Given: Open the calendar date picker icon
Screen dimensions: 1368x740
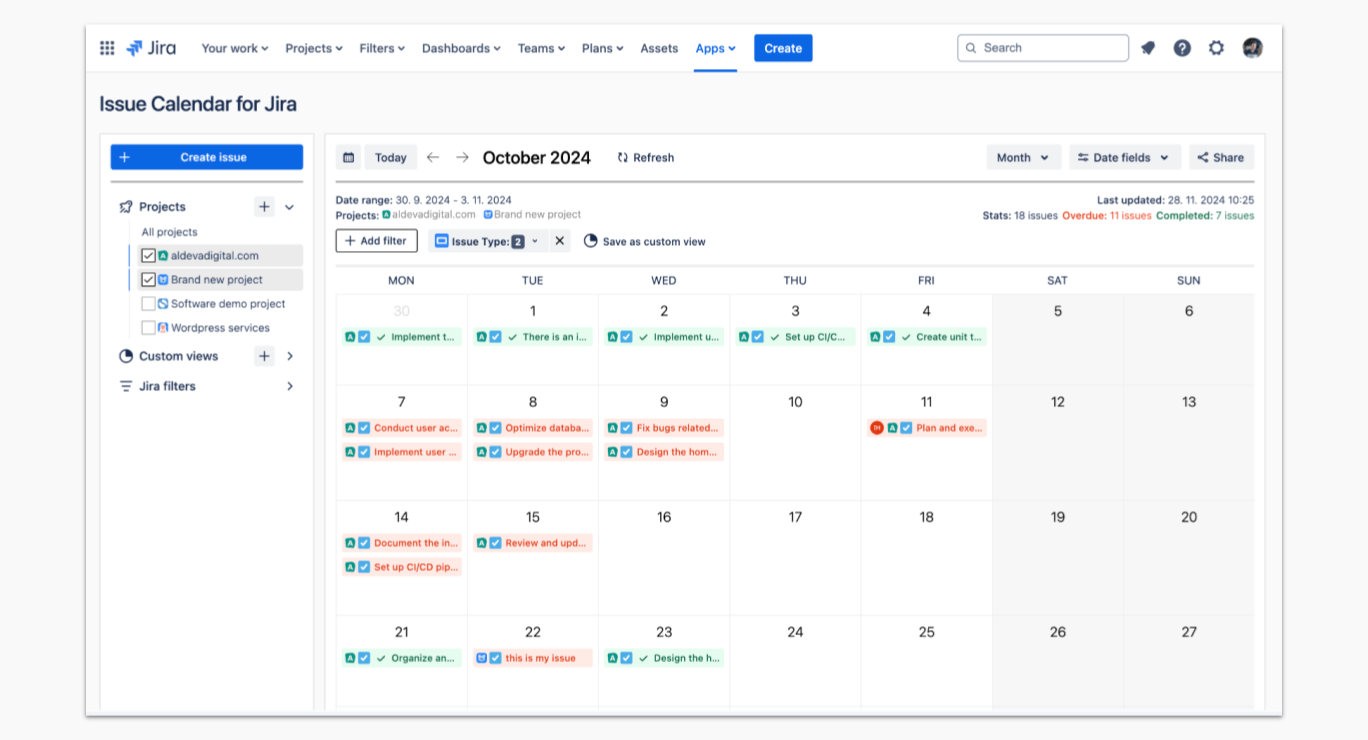Looking at the screenshot, I should click(x=348, y=158).
